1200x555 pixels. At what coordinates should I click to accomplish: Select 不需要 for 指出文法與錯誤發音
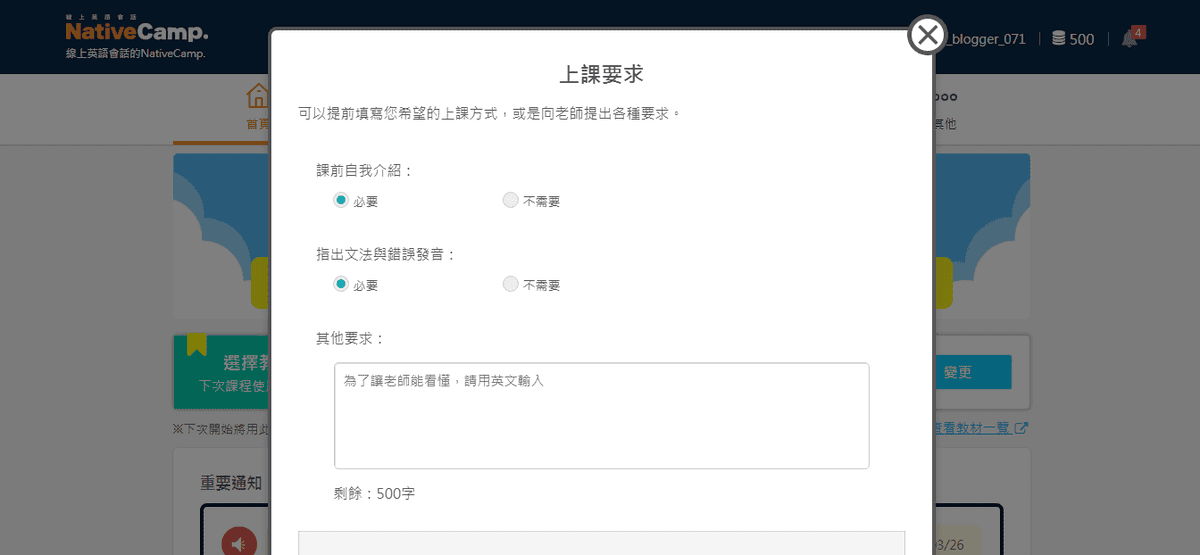click(511, 284)
